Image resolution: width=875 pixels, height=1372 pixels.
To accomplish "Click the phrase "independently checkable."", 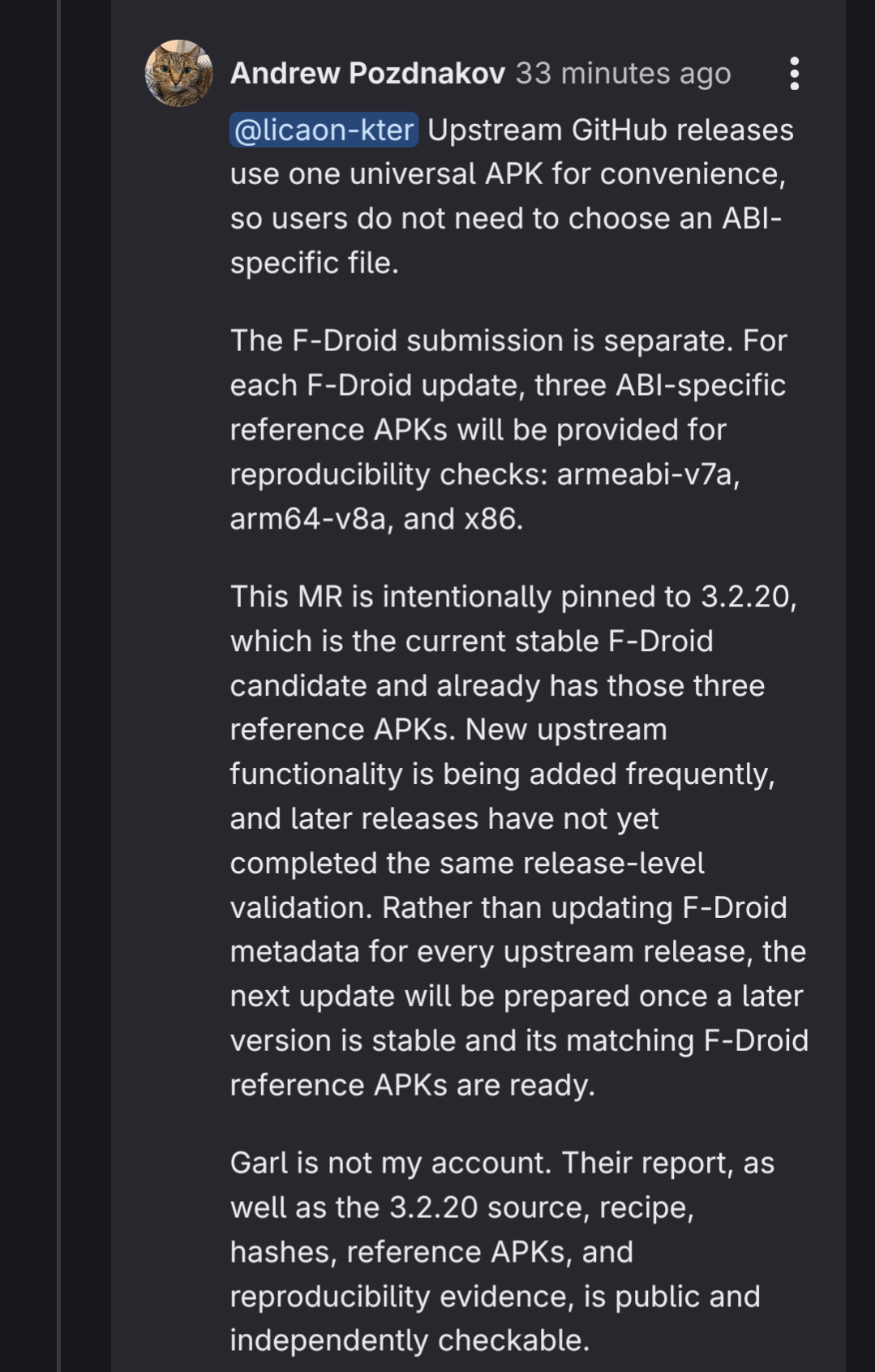I will [x=410, y=1340].
